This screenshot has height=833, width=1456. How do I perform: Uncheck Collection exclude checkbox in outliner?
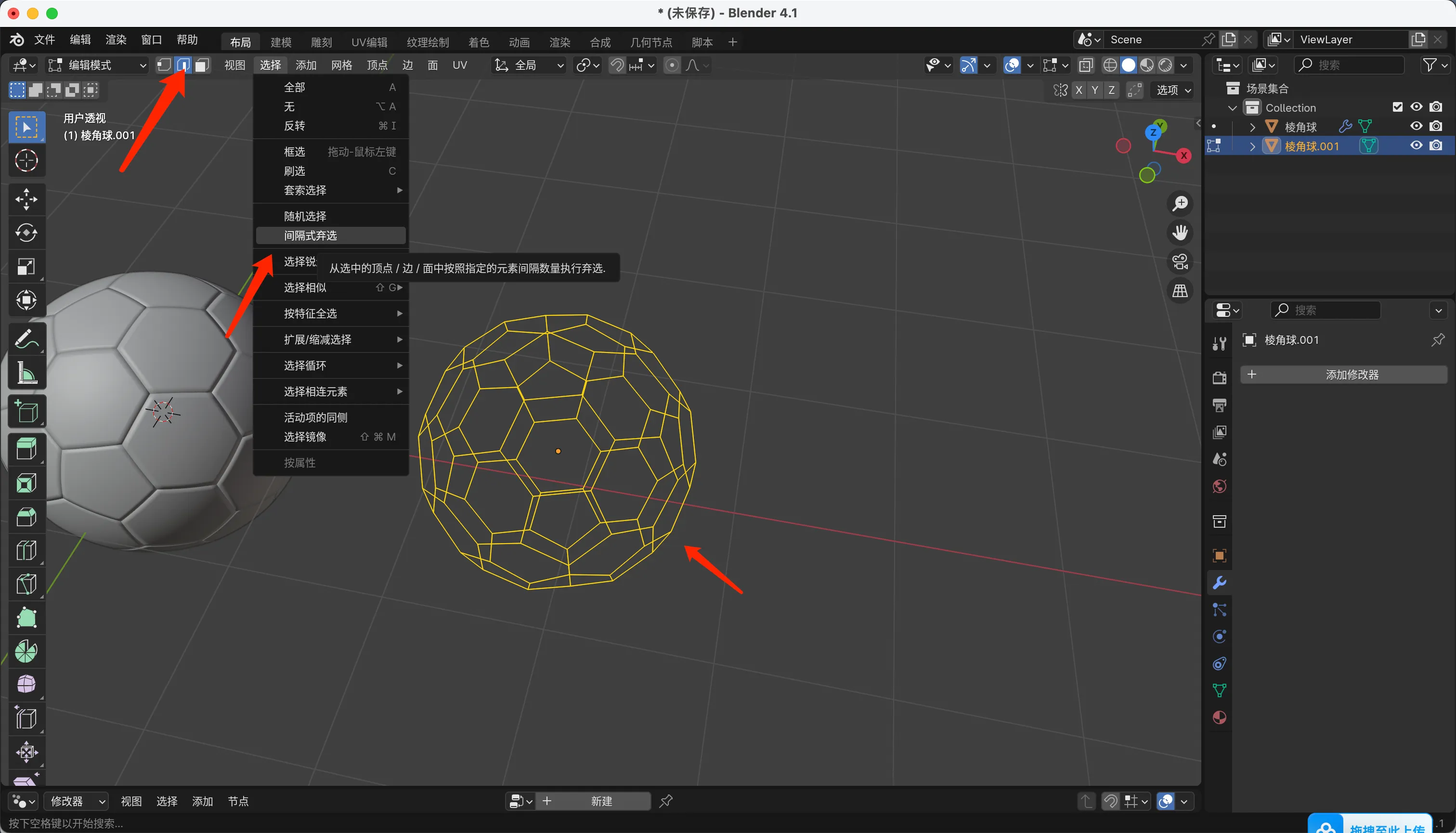tap(1397, 107)
